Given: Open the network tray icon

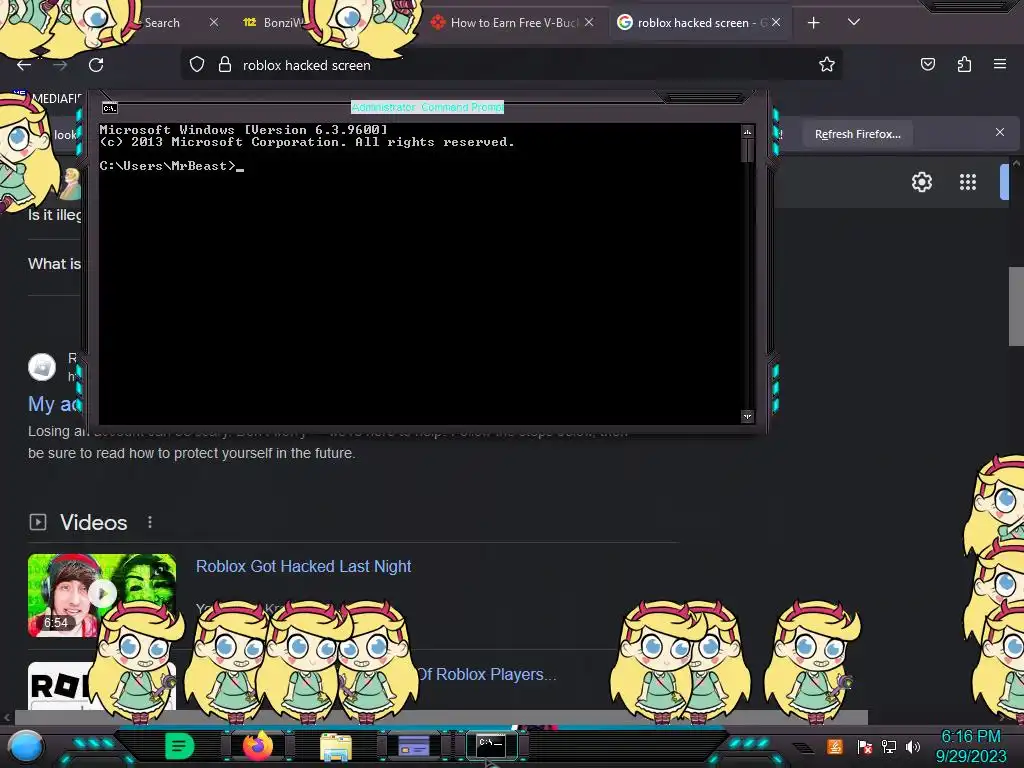Looking at the screenshot, I should [889, 746].
